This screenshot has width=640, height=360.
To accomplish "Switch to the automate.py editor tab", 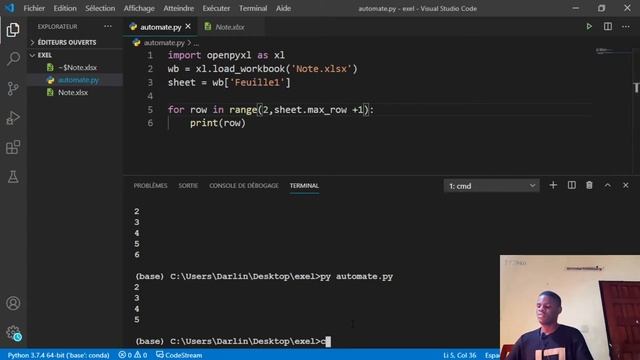I will pos(160,27).
